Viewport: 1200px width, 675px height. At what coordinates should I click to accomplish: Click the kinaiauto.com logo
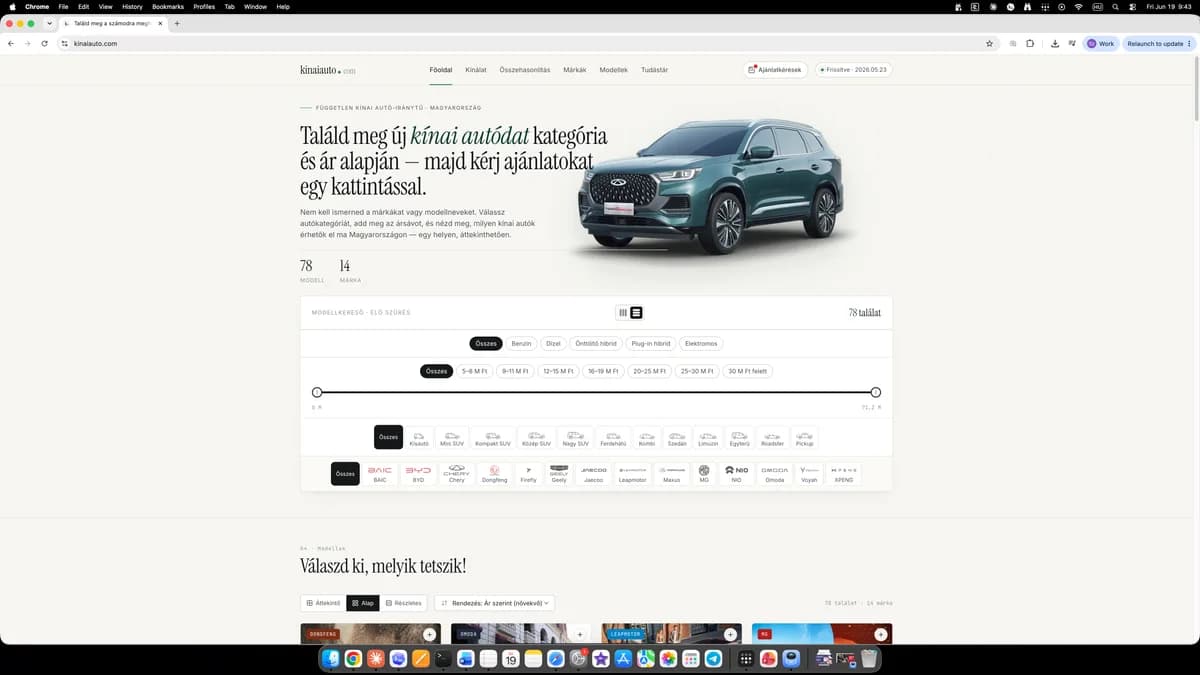click(x=327, y=70)
